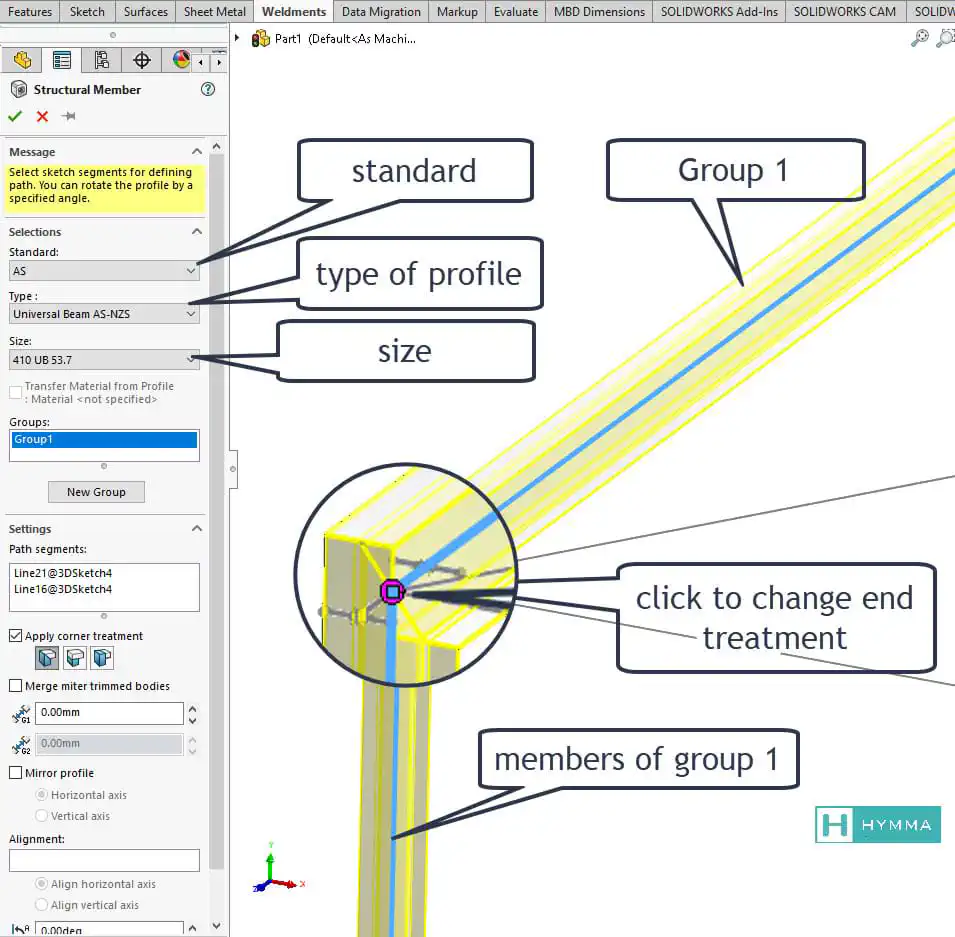Open Structural Member help question mark
Viewport: 955px width, 937px height.
(x=208, y=90)
